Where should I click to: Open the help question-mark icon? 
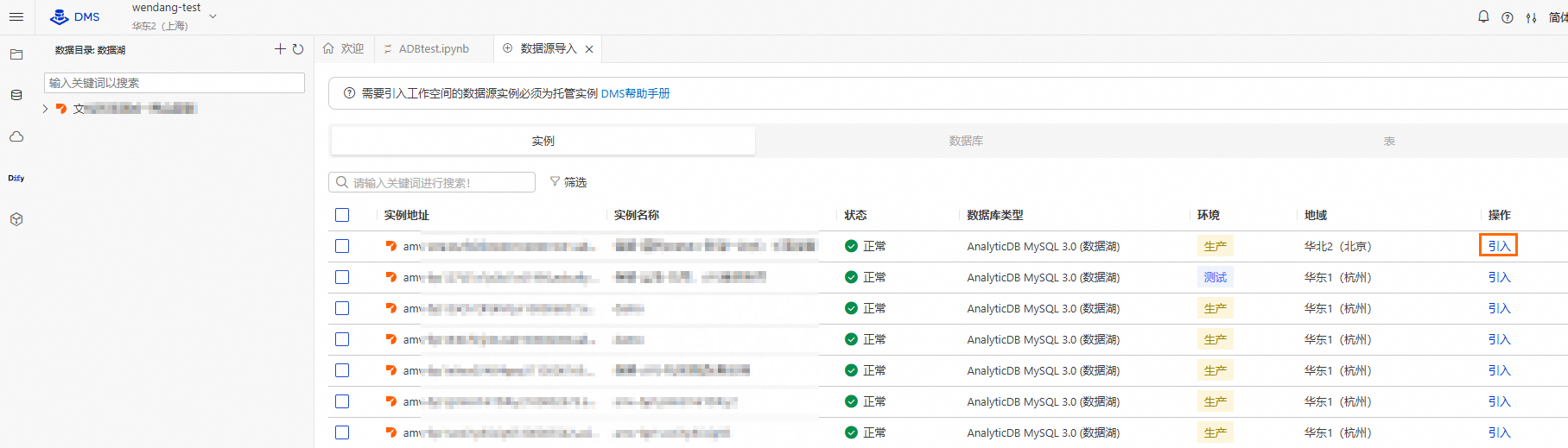click(x=1508, y=17)
